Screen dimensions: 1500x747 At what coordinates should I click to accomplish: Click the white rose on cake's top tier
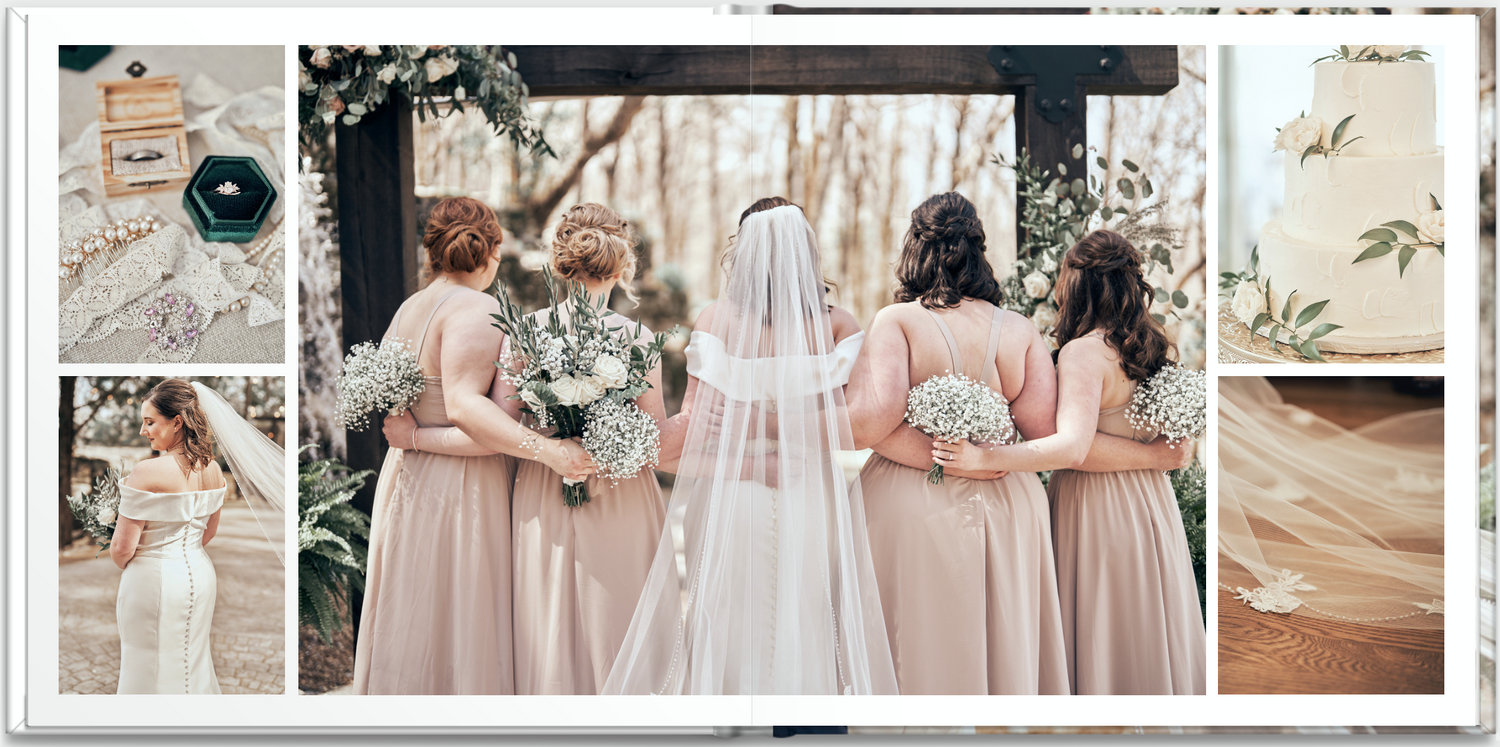pos(1300,133)
